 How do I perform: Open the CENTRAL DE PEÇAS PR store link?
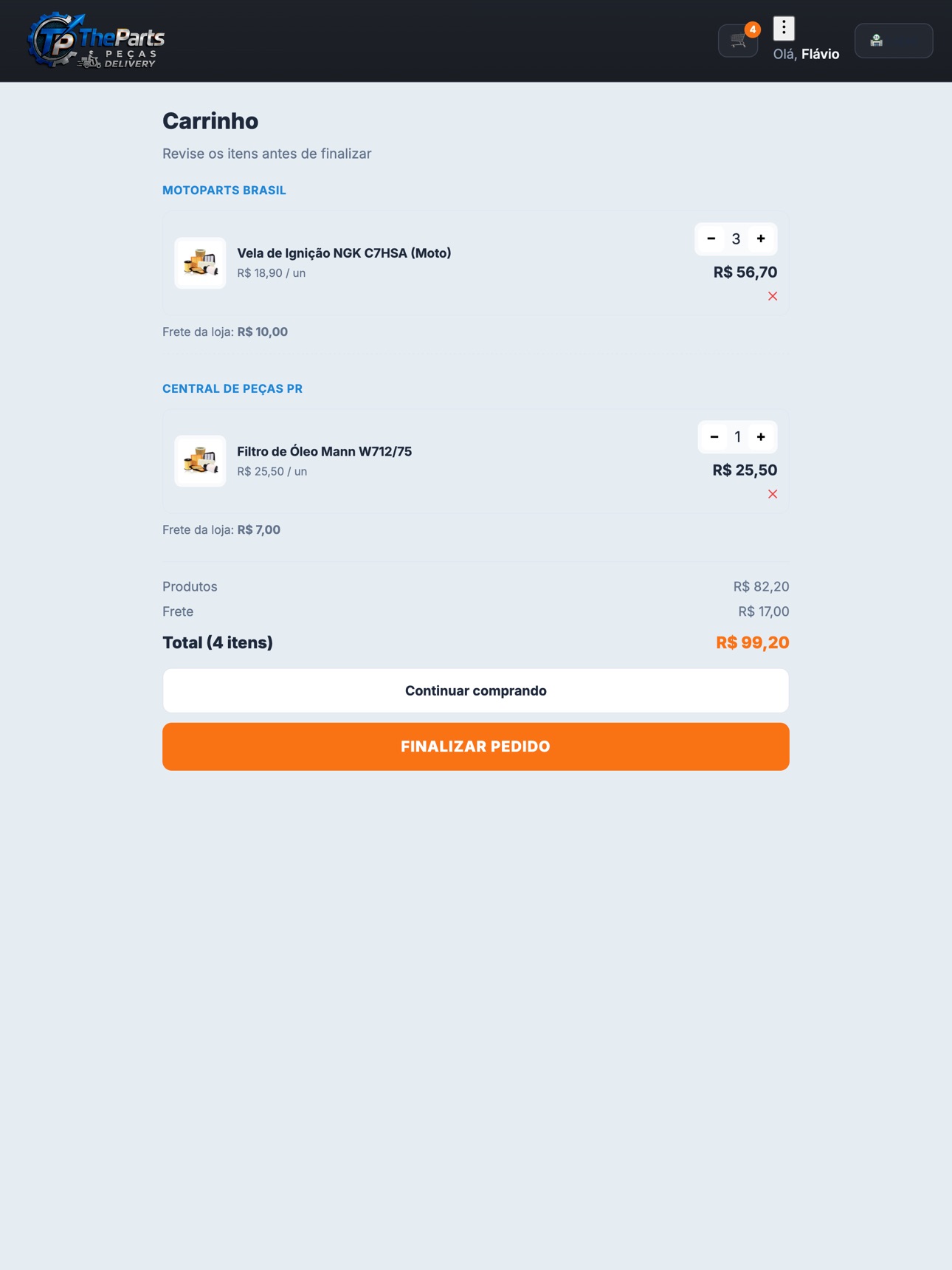pyautogui.click(x=232, y=388)
